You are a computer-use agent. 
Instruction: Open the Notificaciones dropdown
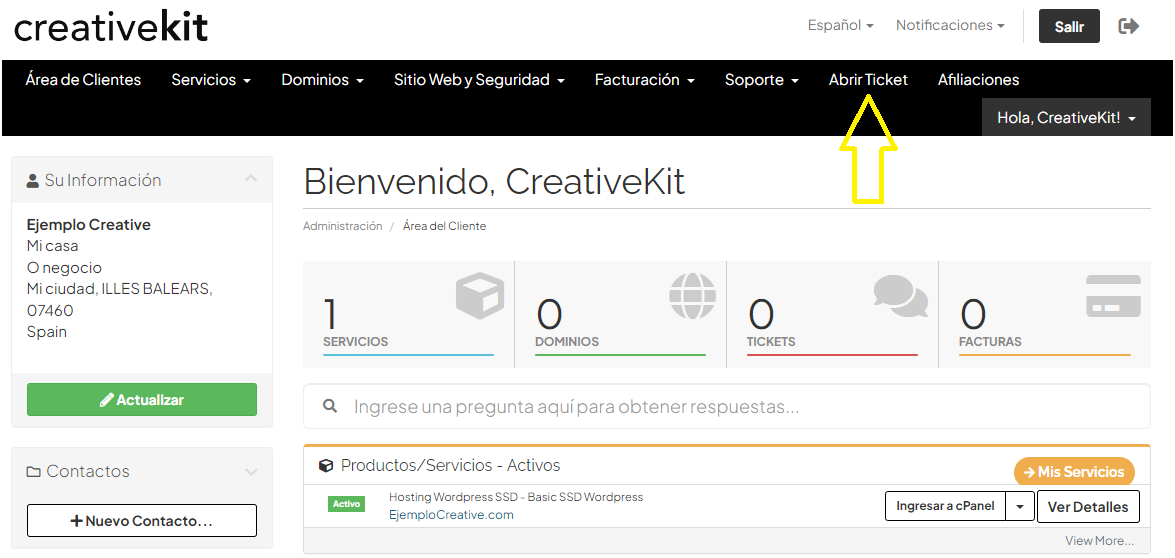coord(950,26)
